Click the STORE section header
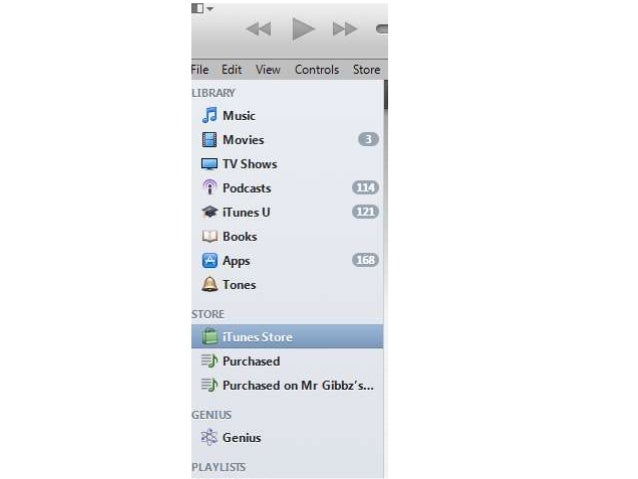638x479 pixels. click(x=208, y=314)
